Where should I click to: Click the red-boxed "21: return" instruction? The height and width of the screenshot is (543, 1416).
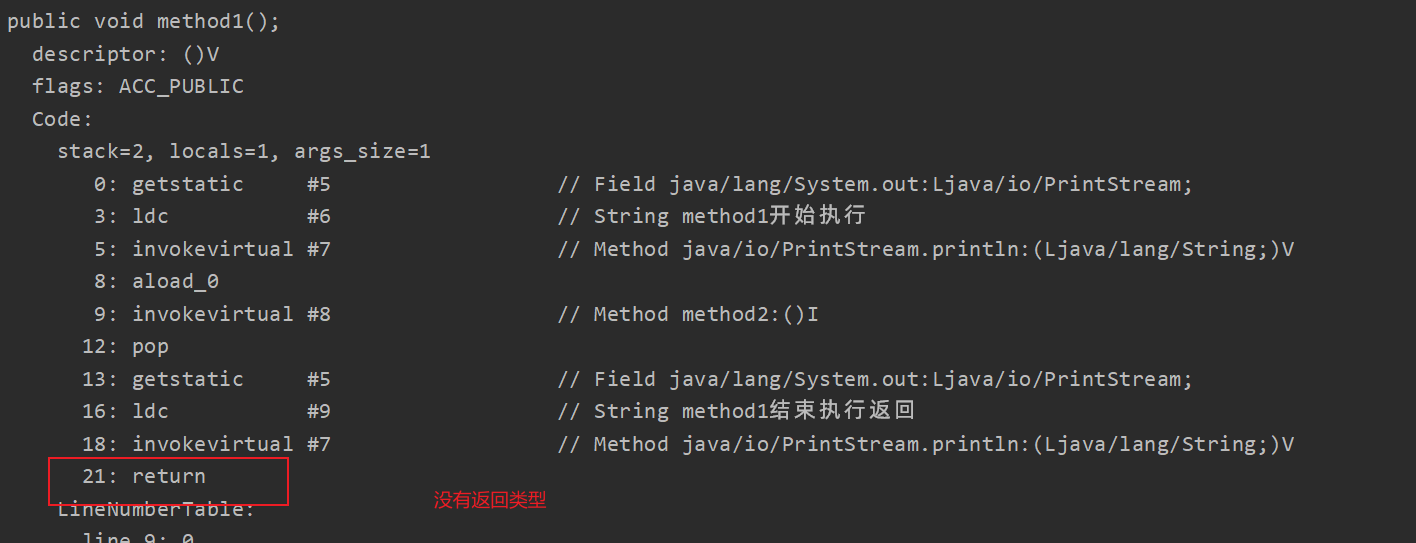[144, 477]
